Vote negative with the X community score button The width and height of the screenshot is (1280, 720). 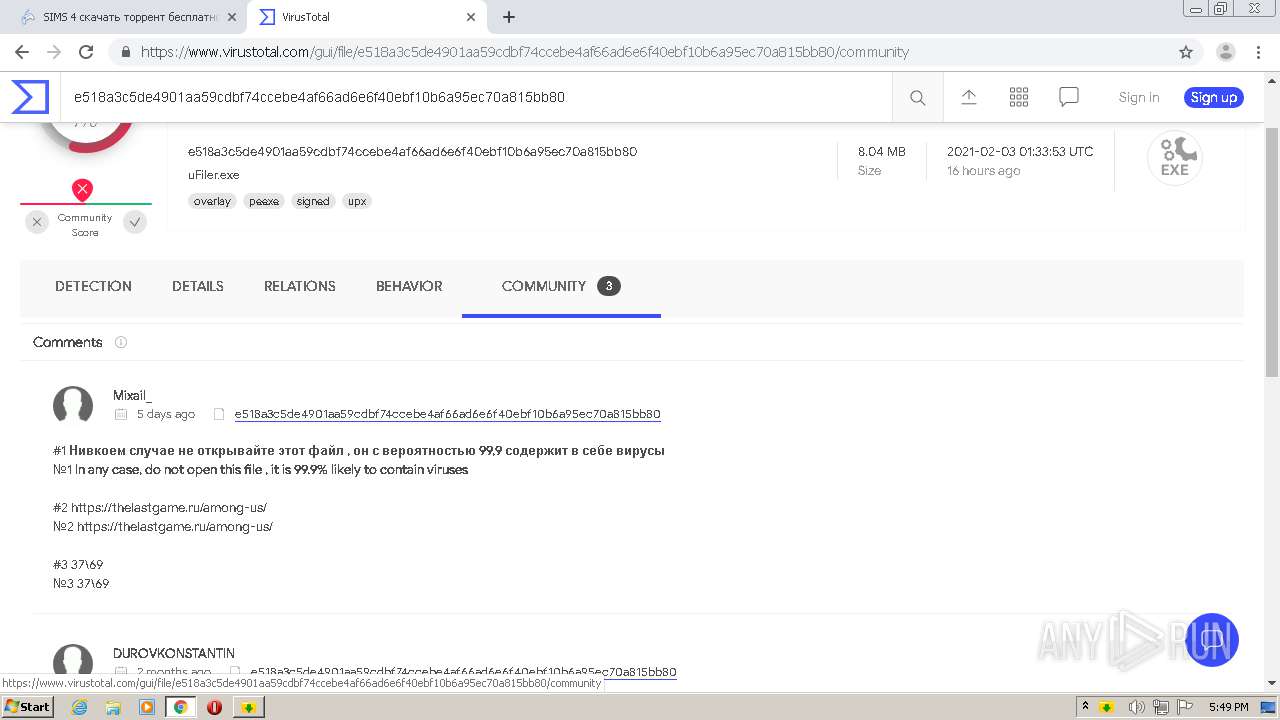coord(37,223)
